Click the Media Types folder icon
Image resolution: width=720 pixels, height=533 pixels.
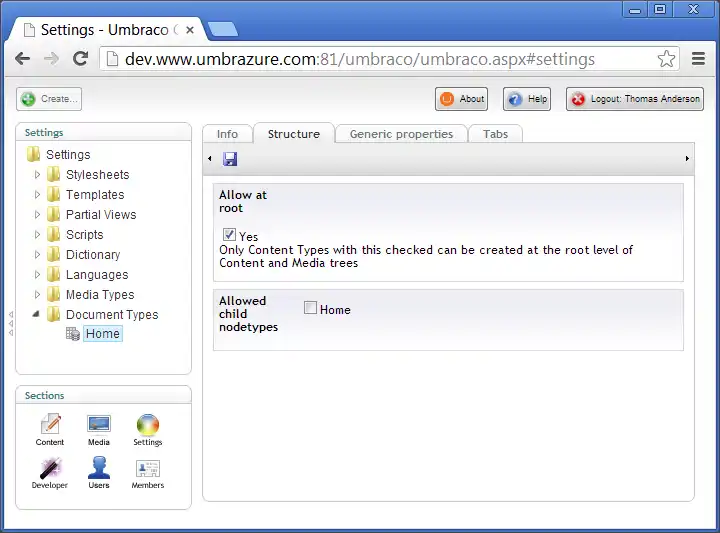(x=54, y=294)
